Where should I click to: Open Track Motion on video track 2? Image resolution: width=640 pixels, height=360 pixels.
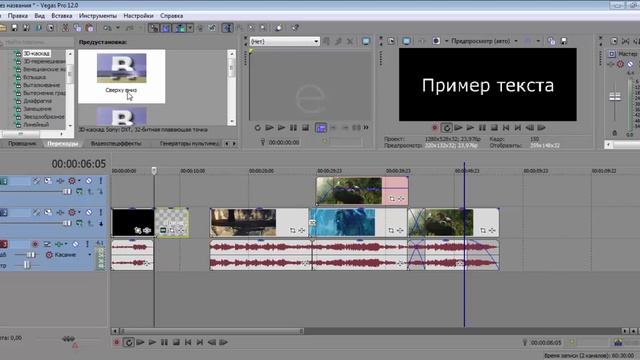click(48, 212)
